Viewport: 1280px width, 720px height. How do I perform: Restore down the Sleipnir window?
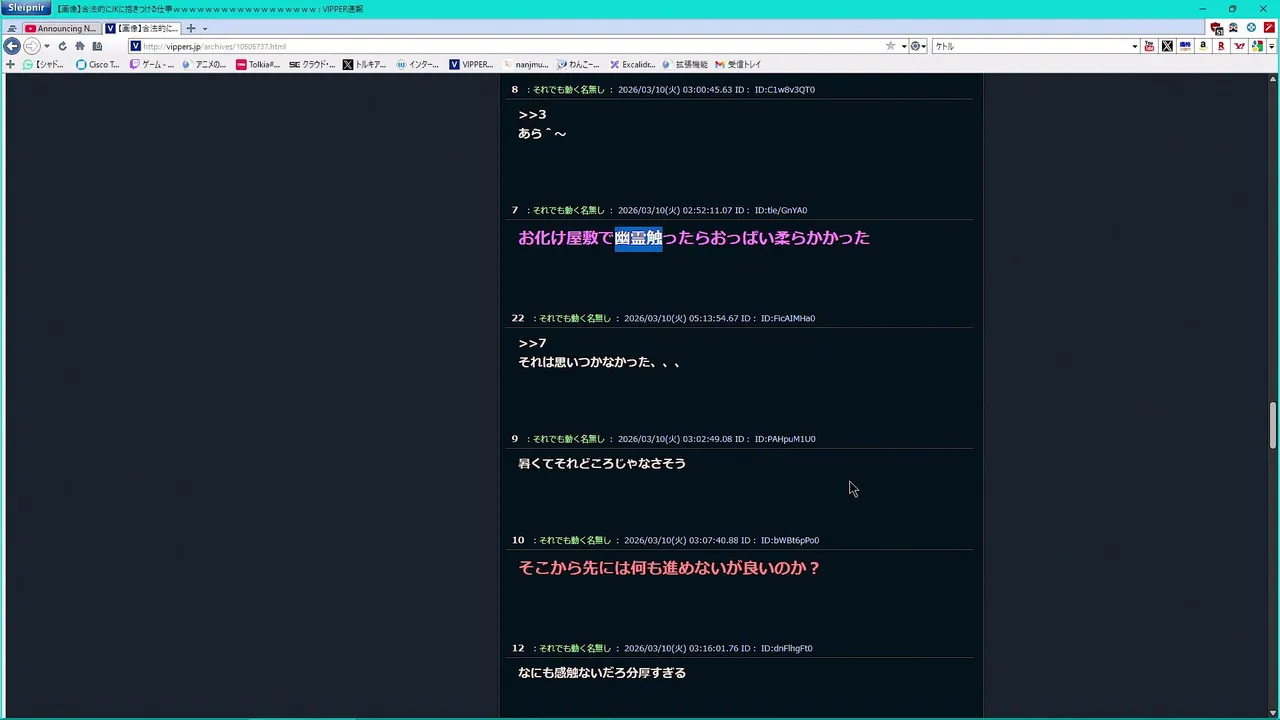click(x=1232, y=8)
